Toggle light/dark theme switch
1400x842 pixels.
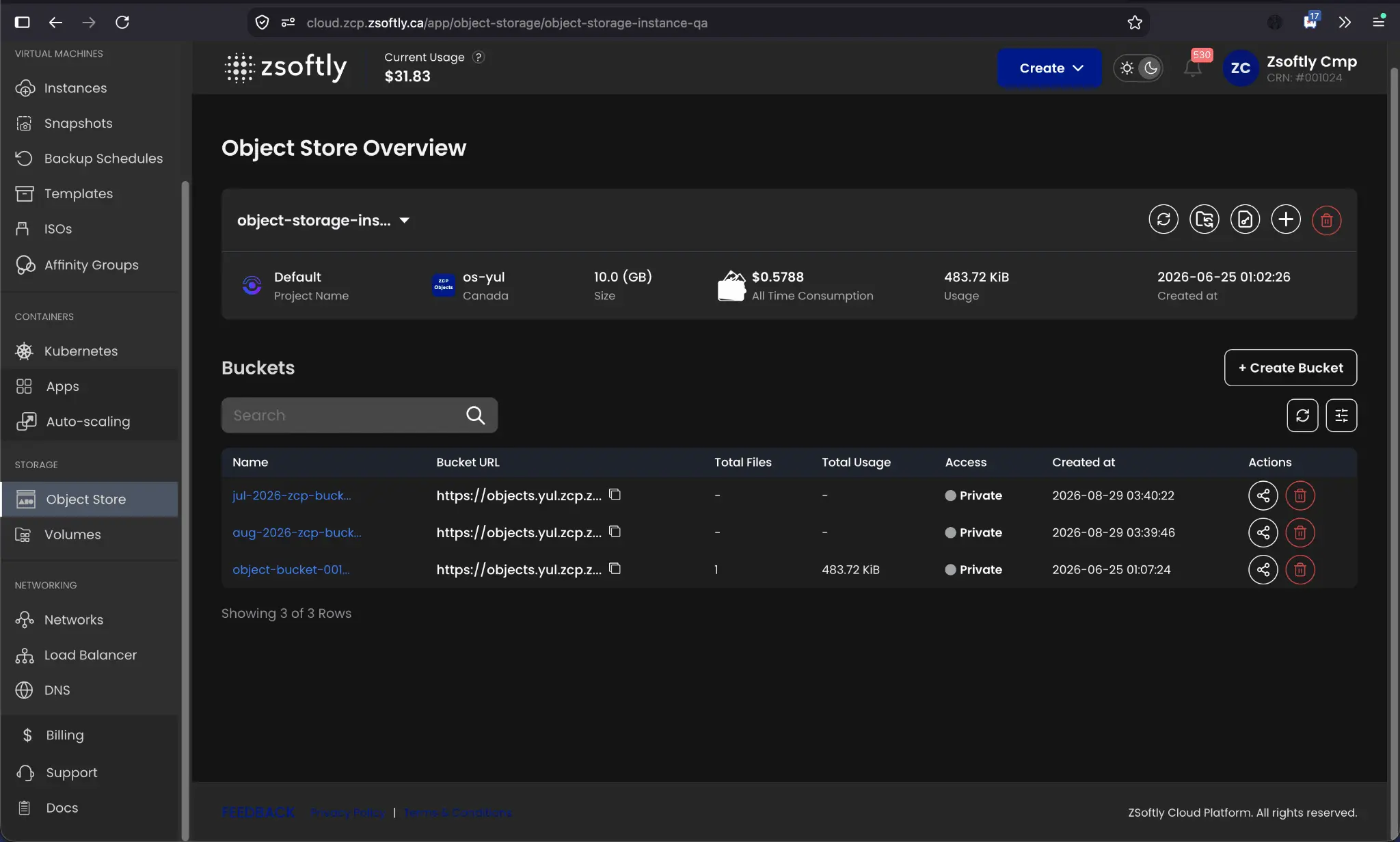pos(1138,68)
